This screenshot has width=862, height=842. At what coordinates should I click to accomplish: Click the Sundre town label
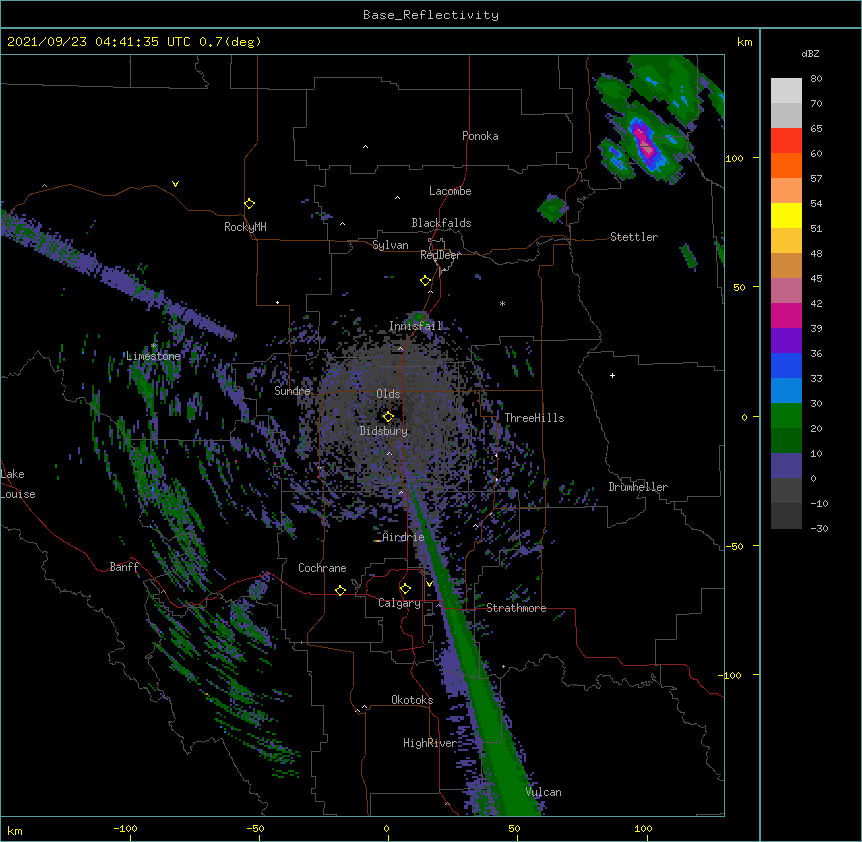292,391
